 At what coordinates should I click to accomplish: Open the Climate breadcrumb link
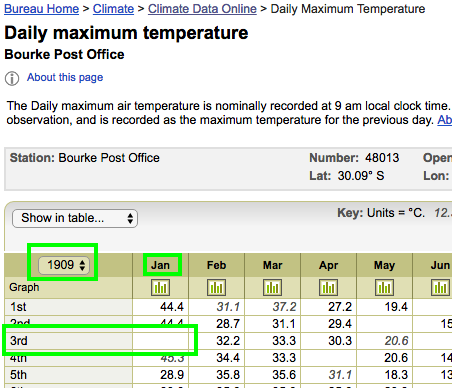(x=113, y=9)
